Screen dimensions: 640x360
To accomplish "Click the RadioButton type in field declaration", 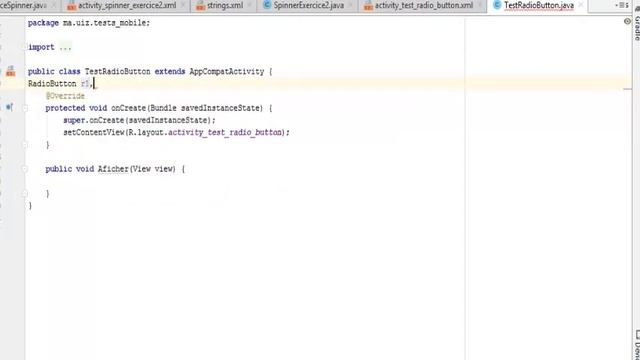I will (52, 84).
